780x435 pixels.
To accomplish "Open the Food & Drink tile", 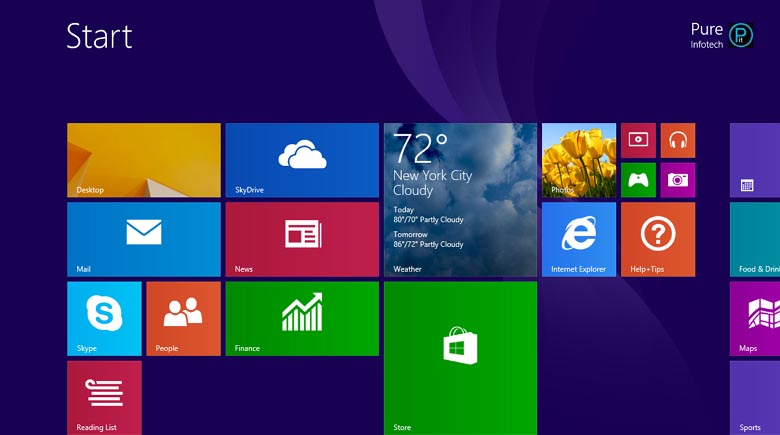I will coord(755,239).
